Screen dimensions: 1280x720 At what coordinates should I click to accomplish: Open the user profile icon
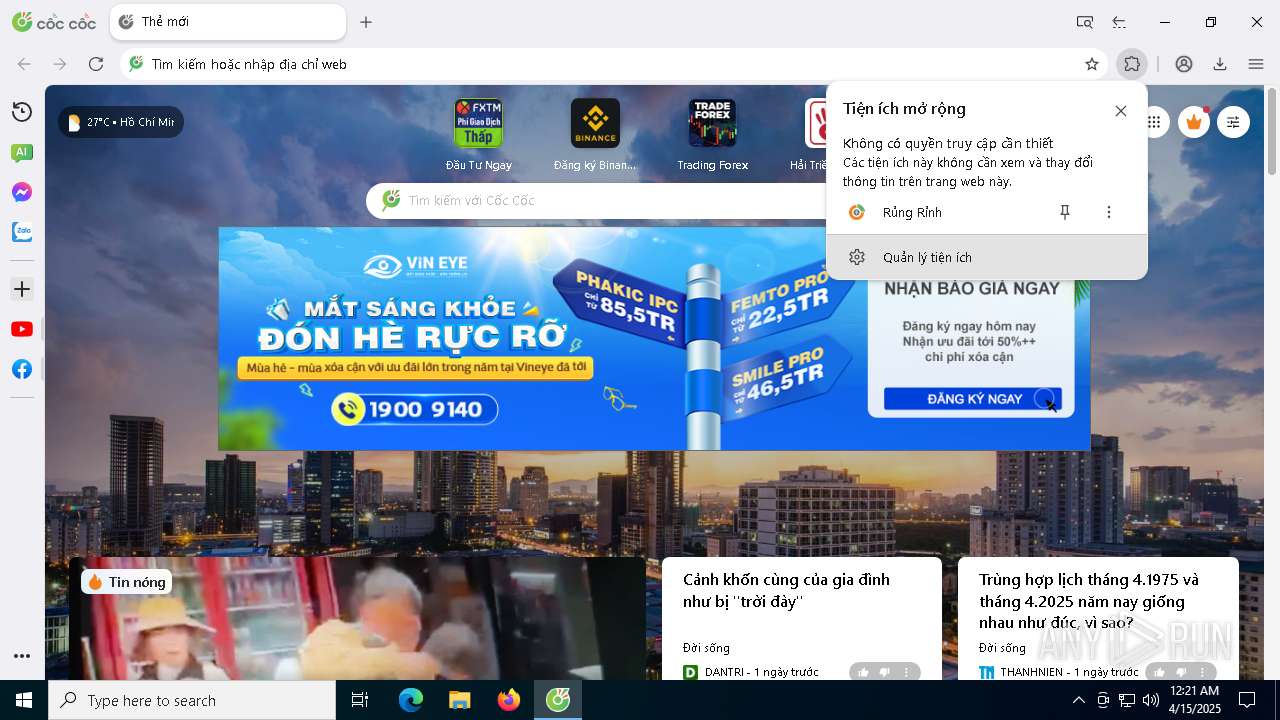[1184, 64]
